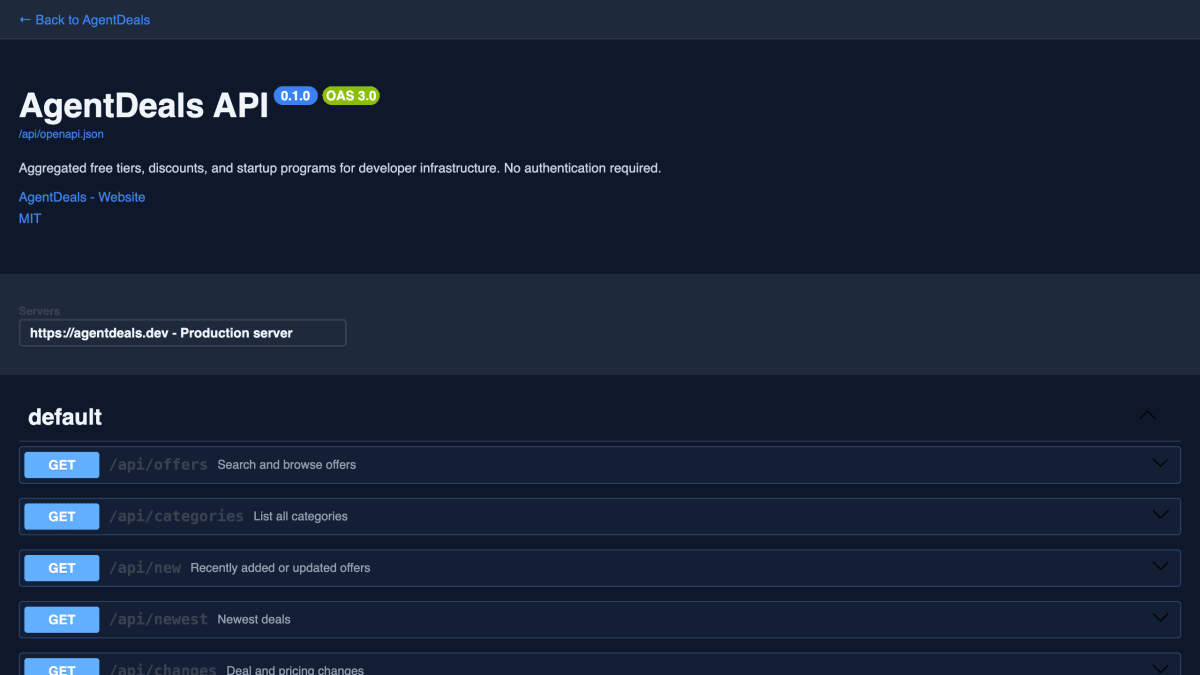Screen dimensions: 1200x675
Task: Click 'Search and browse offers' description
Action: coord(287,465)
